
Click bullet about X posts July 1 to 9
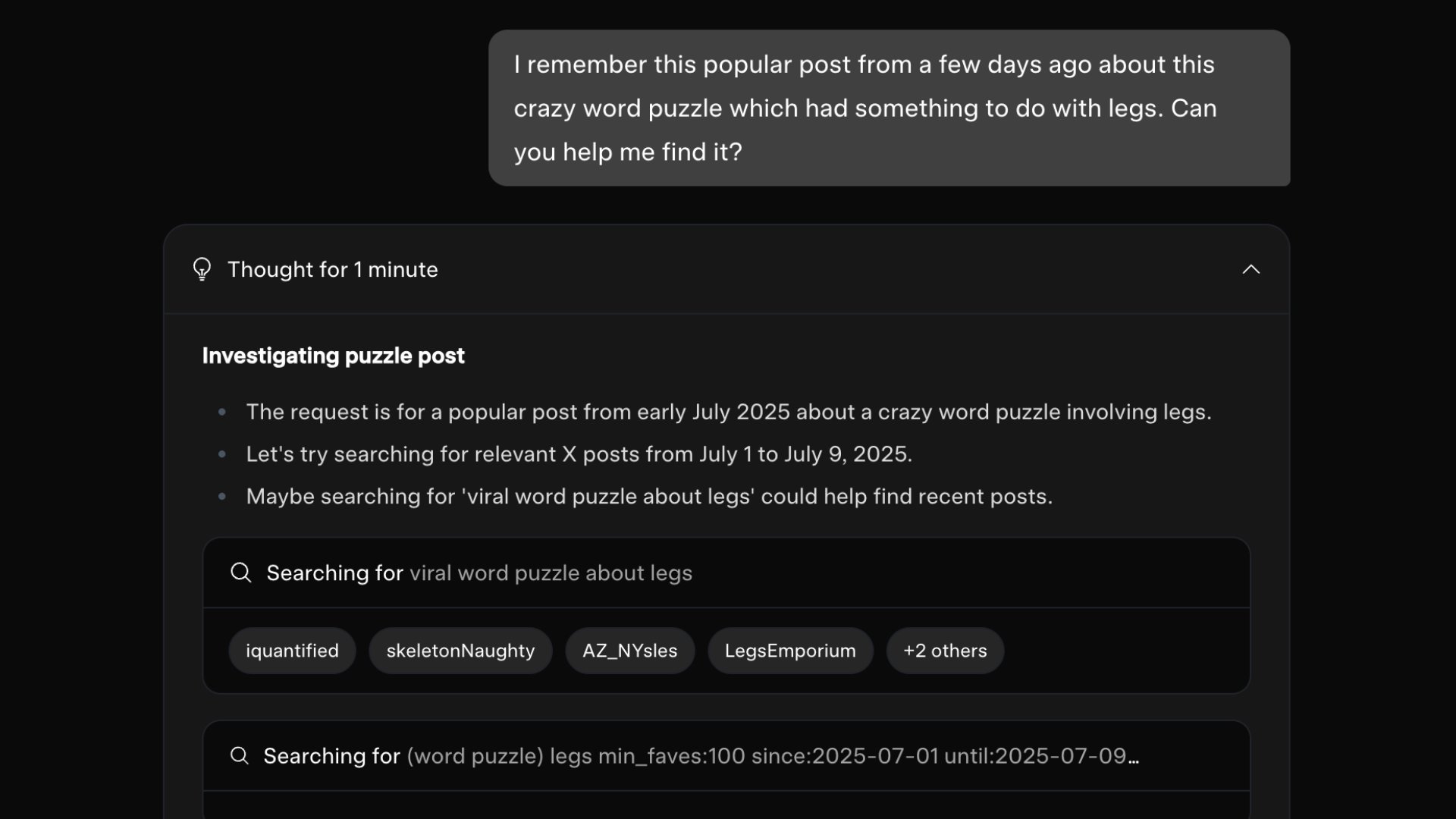pos(579,454)
